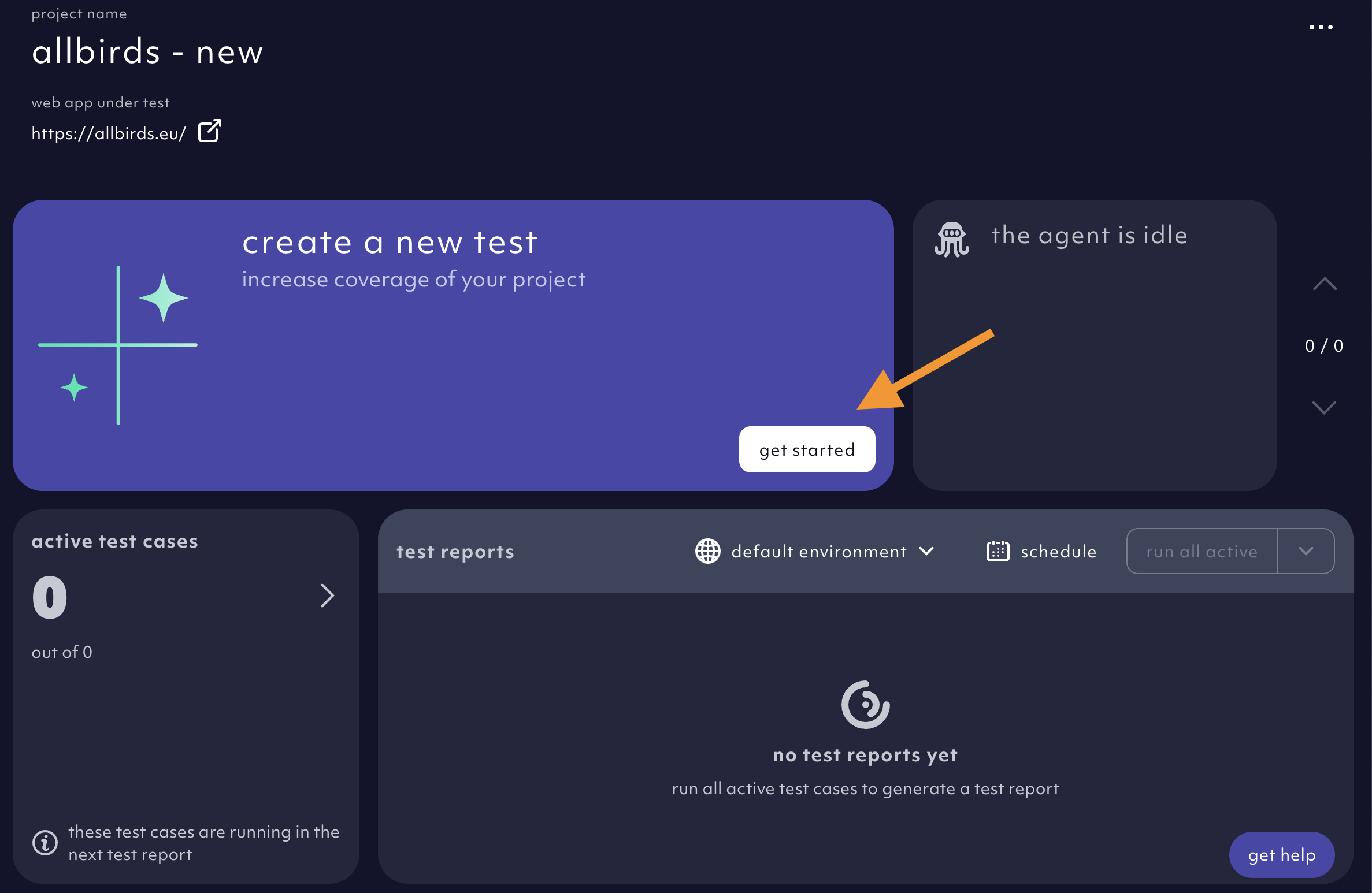This screenshot has width=1372, height=893.
Task: Click the 0 / 0 counter text
Action: click(1324, 346)
